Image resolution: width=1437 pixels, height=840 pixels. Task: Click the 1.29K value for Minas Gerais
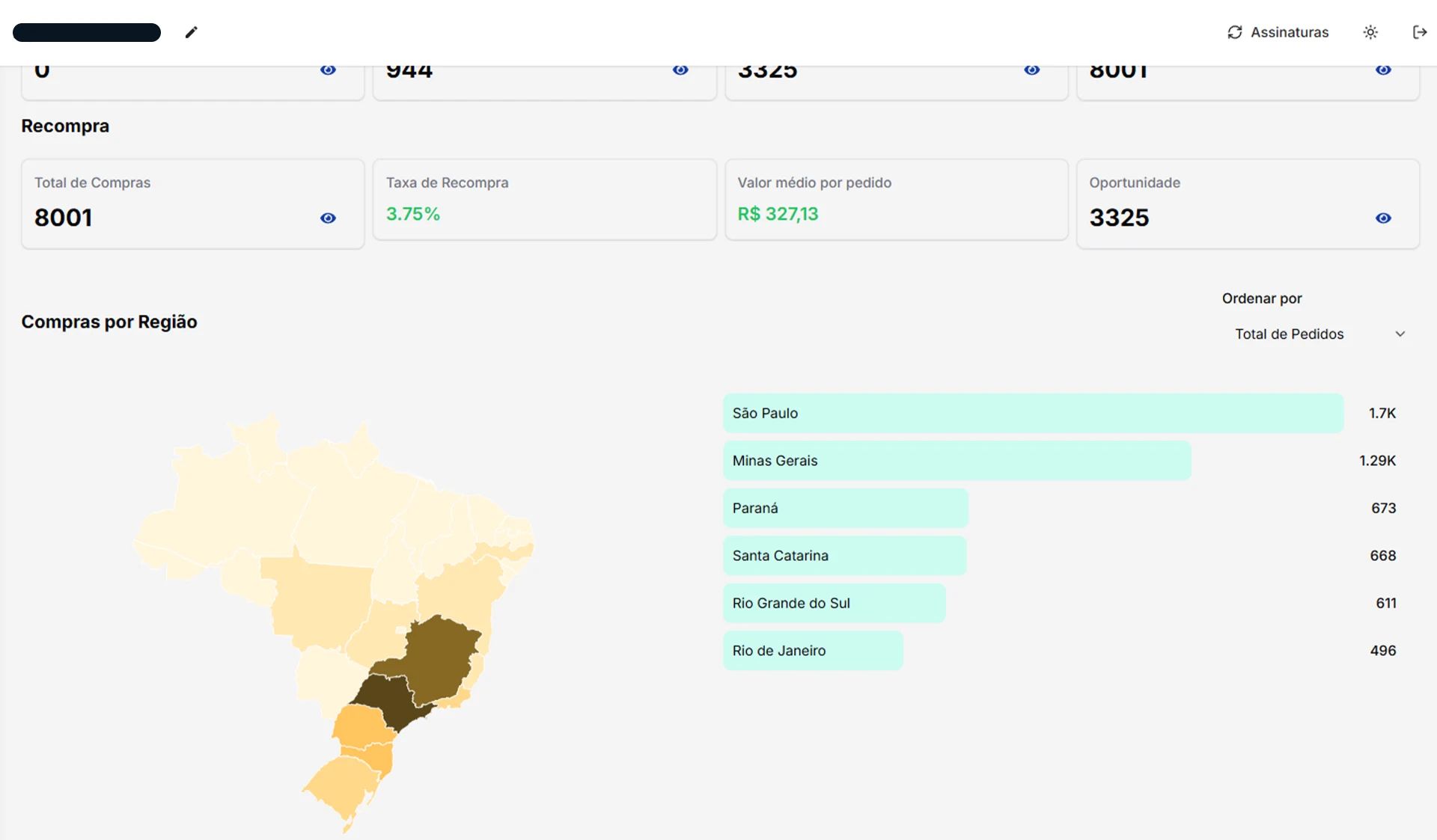coord(1378,460)
